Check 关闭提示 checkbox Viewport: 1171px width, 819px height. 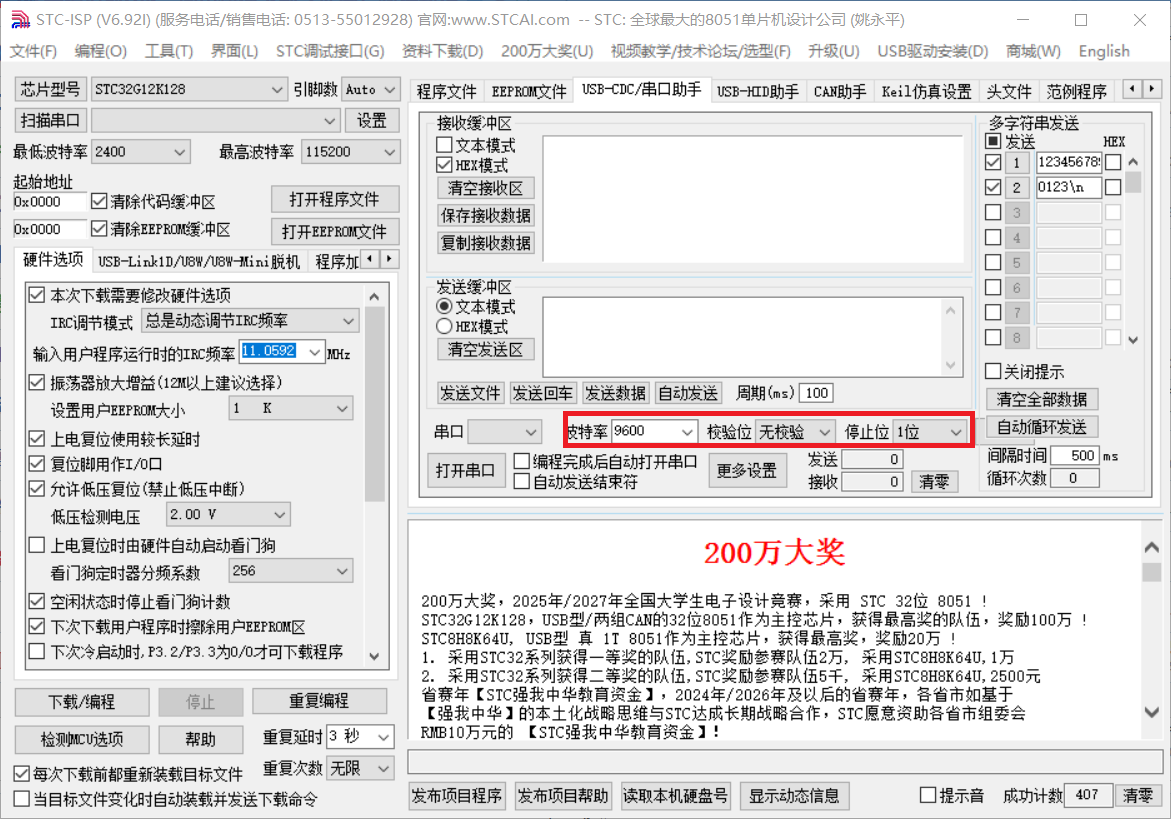[993, 371]
